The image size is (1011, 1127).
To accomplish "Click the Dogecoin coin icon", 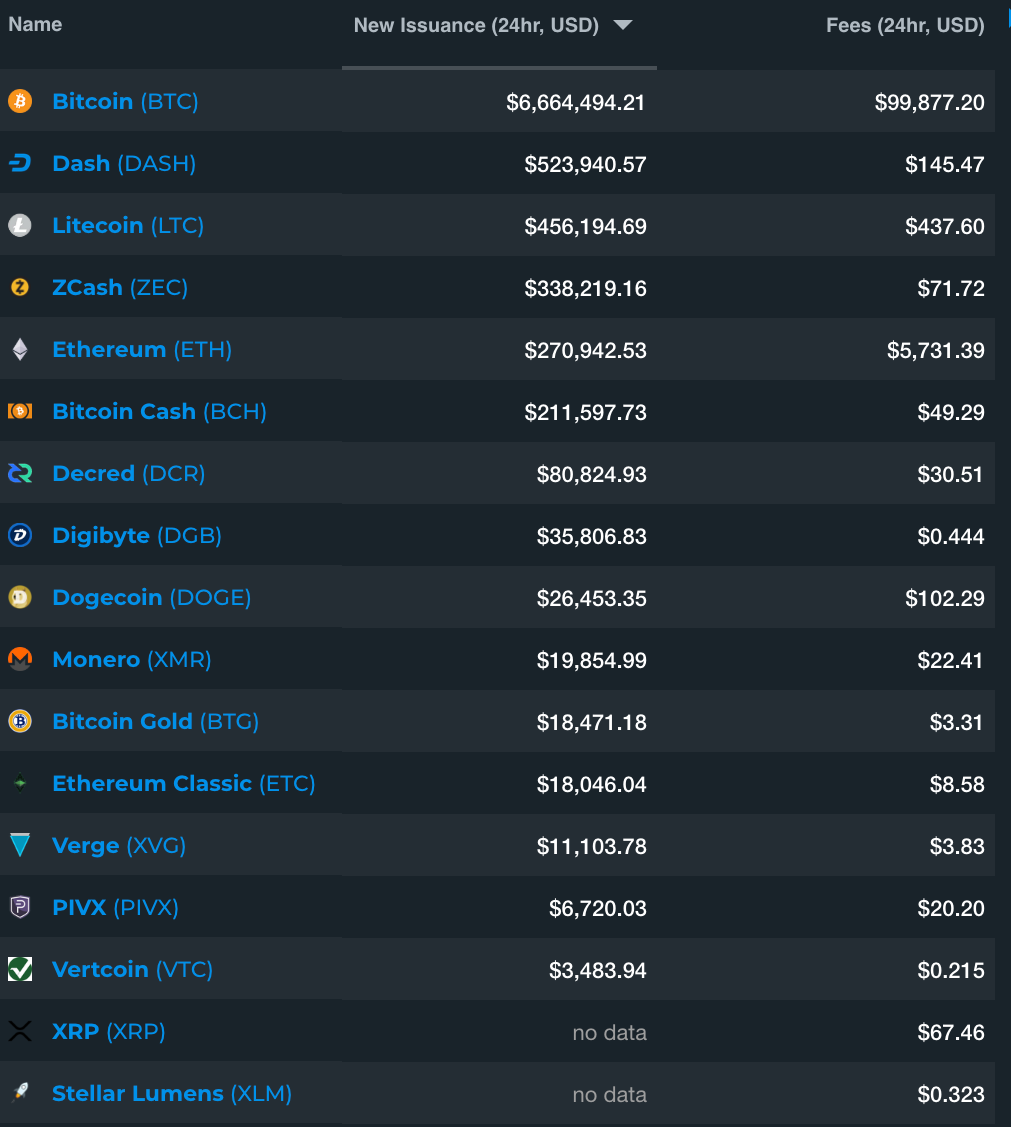I will tap(20, 597).
